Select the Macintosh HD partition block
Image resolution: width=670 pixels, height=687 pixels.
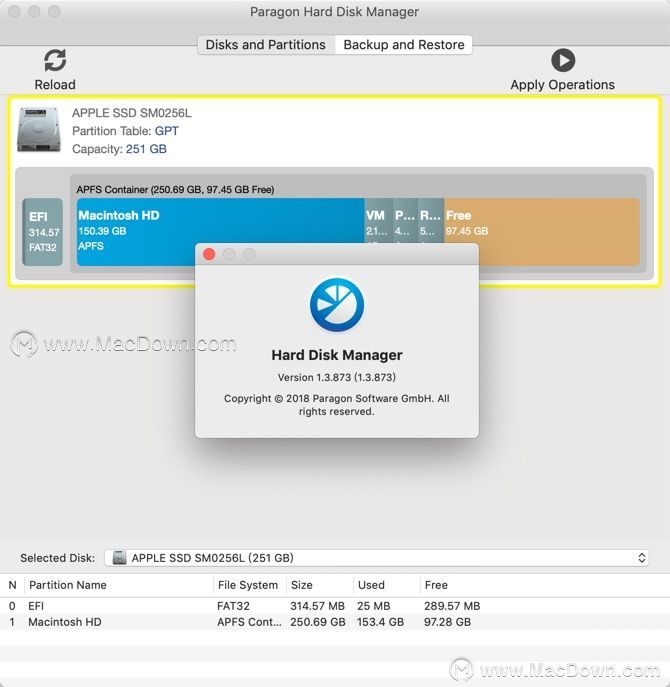(x=220, y=232)
